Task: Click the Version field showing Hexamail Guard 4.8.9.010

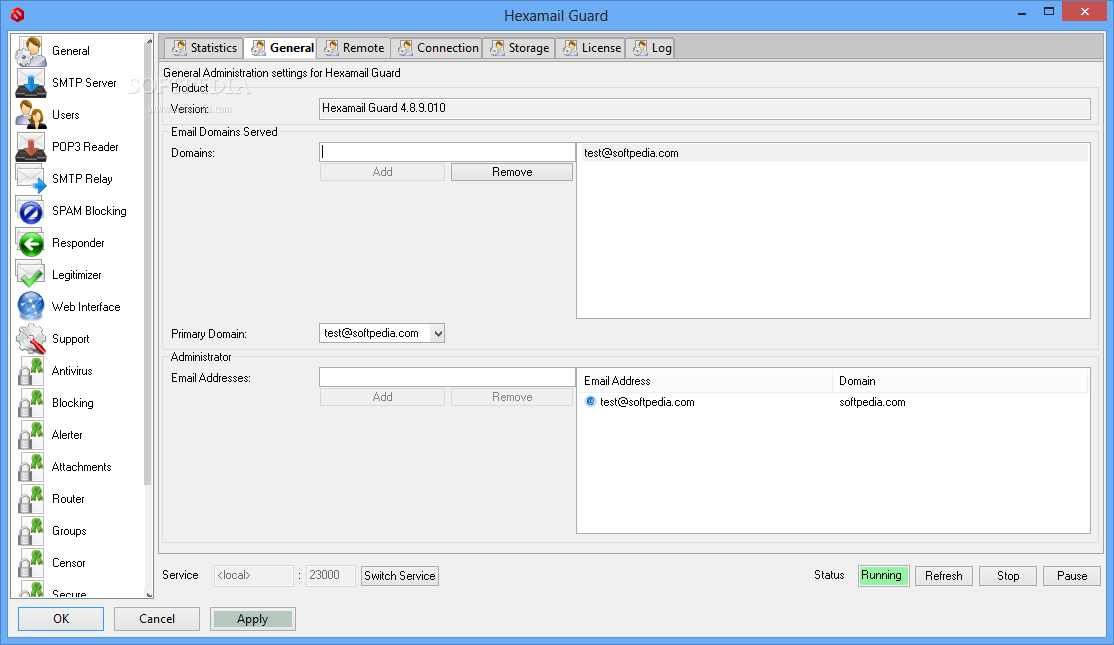Action: (x=705, y=109)
